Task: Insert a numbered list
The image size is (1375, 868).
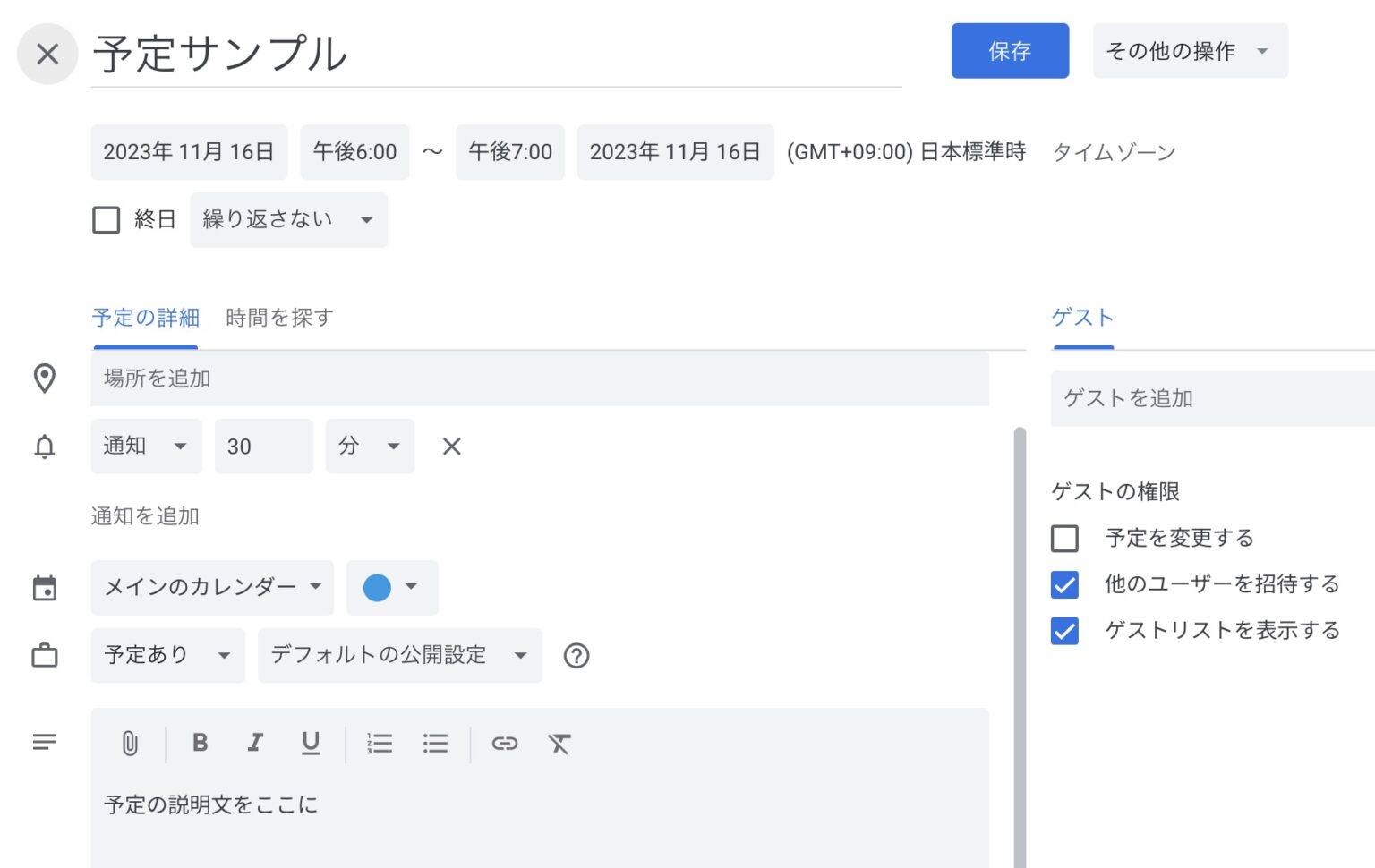Action: click(x=380, y=743)
